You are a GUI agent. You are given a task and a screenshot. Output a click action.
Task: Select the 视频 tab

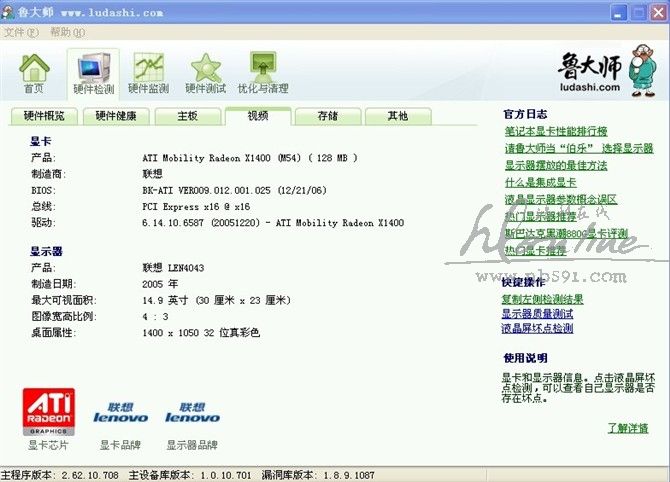pos(258,116)
